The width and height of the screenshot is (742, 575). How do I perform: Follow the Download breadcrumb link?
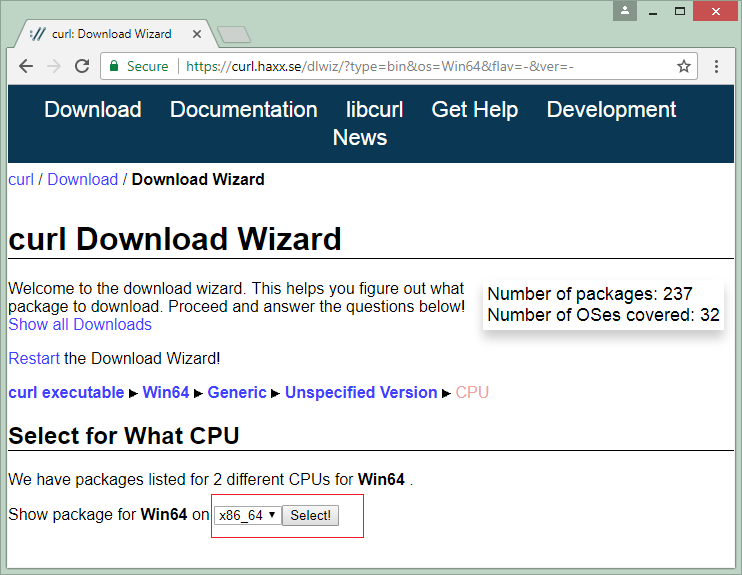pos(83,180)
